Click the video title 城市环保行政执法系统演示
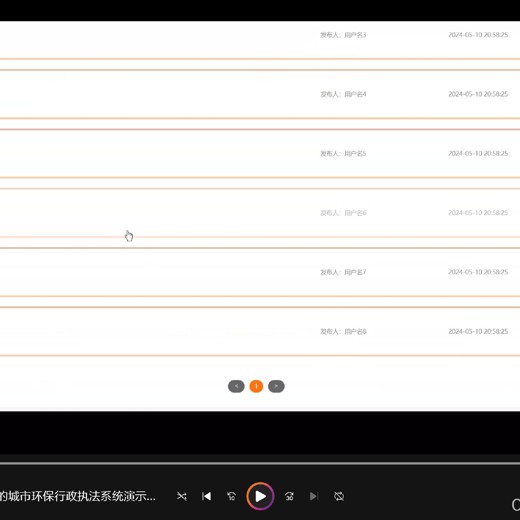The height and width of the screenshot is (520, 520). 78,496
